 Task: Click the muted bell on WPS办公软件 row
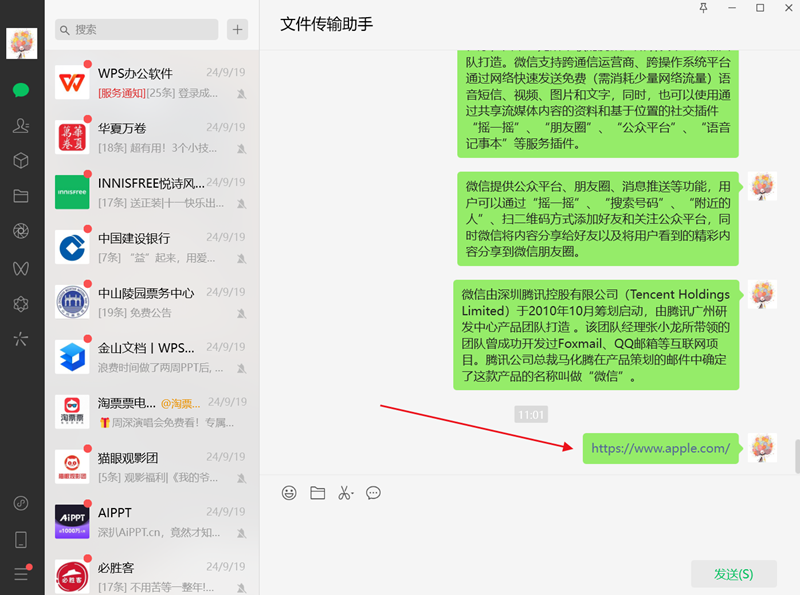coord(241,94)
